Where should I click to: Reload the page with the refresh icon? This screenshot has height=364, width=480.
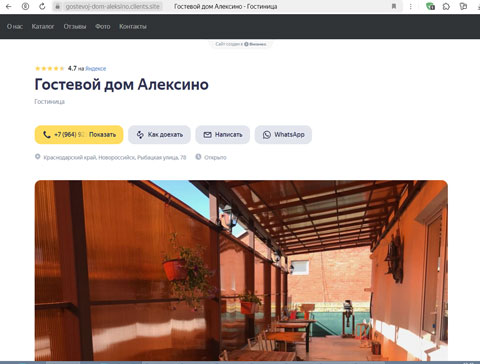pyautogui.click(x=42, y=6)
